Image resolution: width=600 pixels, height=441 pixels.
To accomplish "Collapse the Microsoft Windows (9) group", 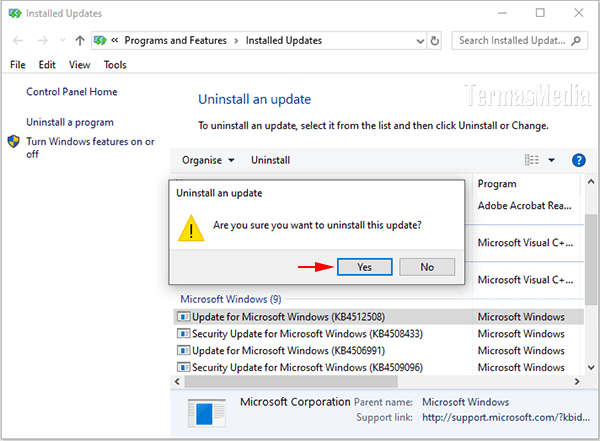I will [x=231, y=299].
